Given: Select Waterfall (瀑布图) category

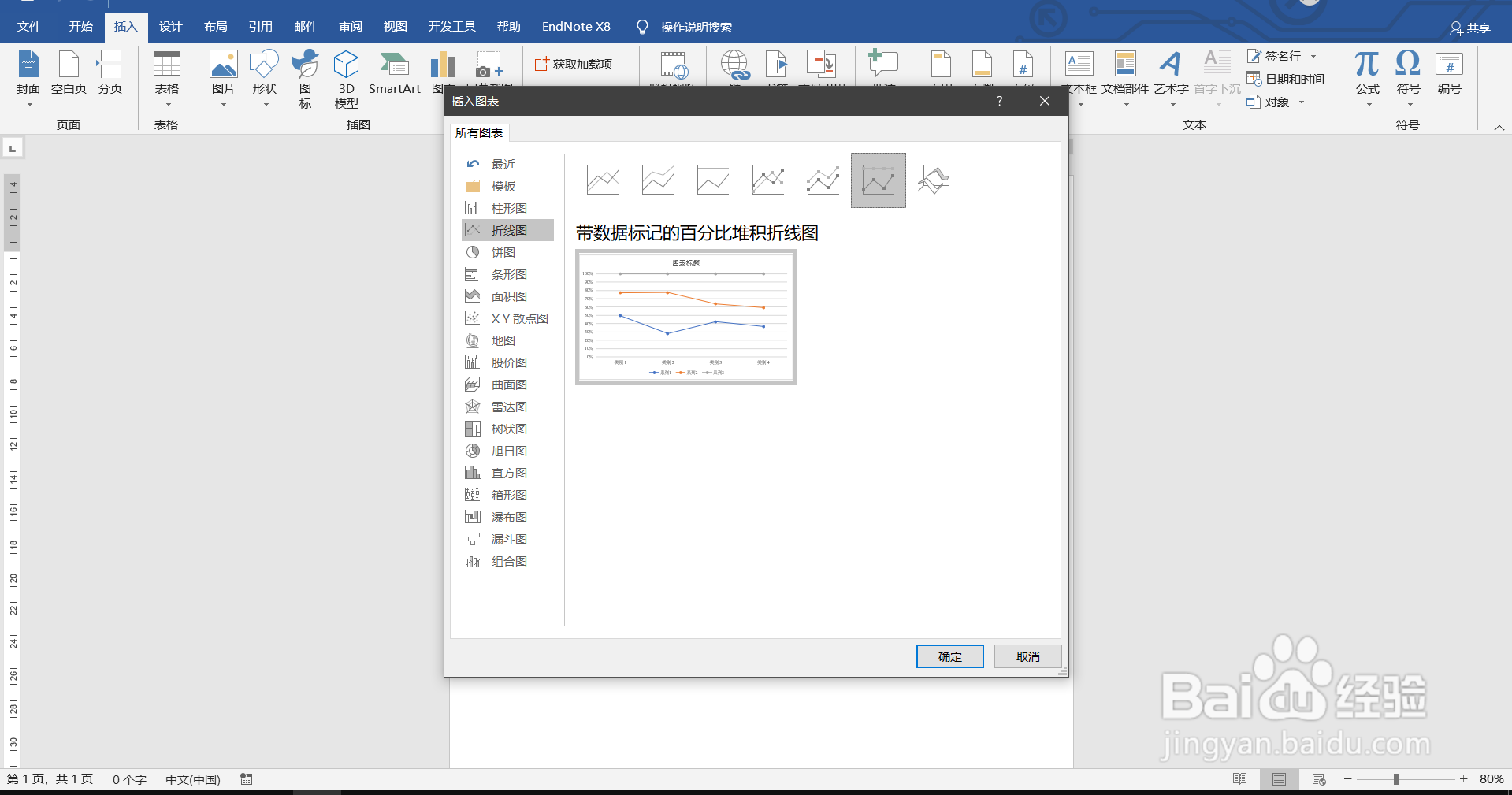Looking at the screenshot, I should 507,517.
